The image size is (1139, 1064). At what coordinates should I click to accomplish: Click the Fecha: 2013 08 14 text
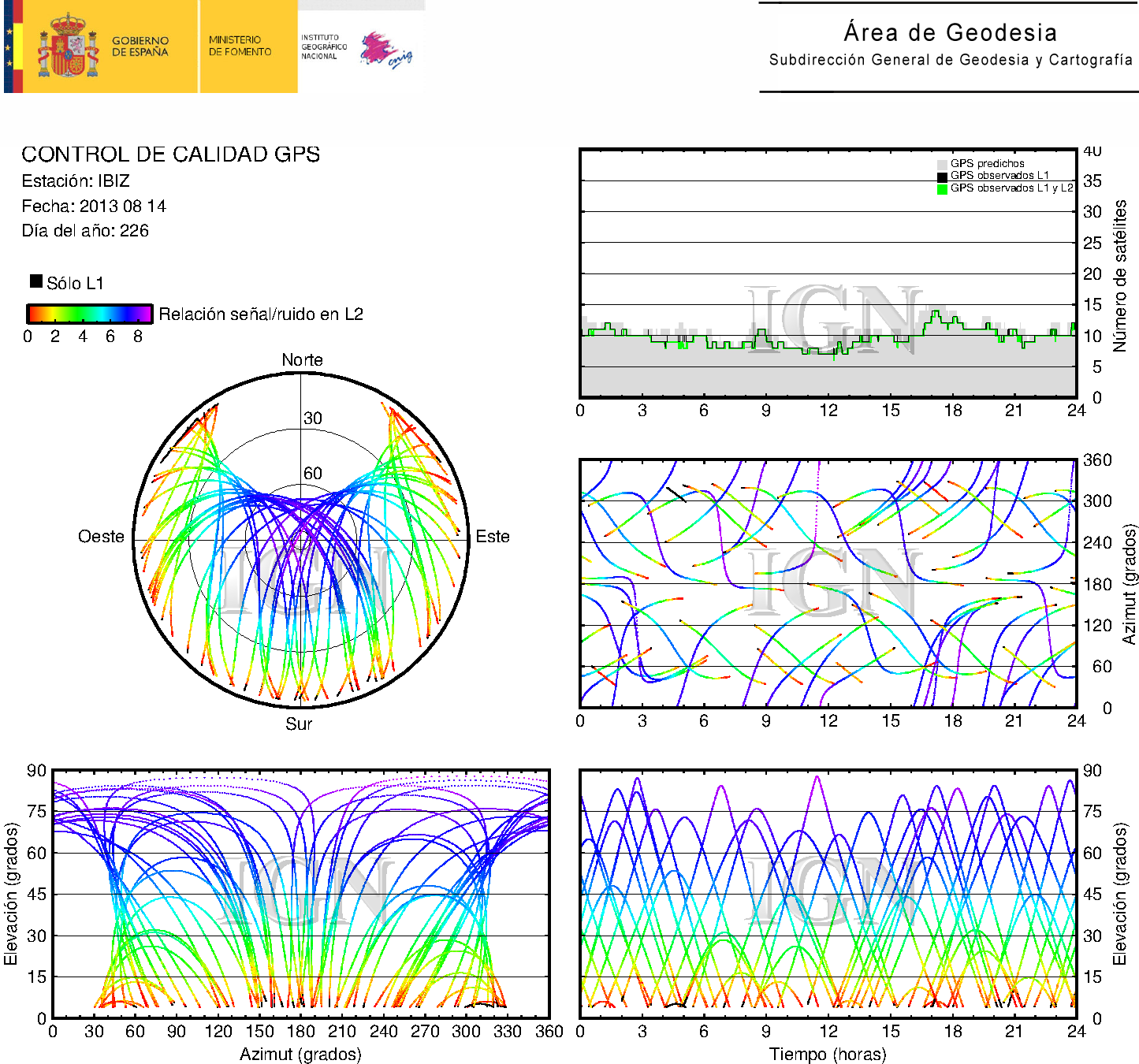click(x=94, y=206)
